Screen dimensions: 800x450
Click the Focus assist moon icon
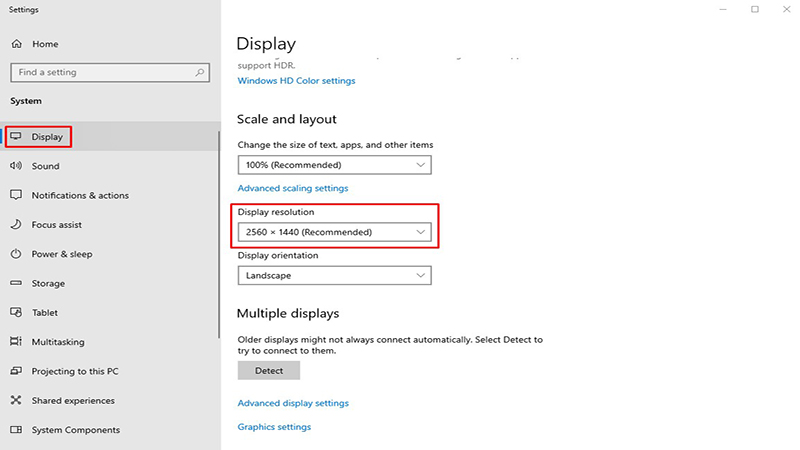tap(16, 224)
